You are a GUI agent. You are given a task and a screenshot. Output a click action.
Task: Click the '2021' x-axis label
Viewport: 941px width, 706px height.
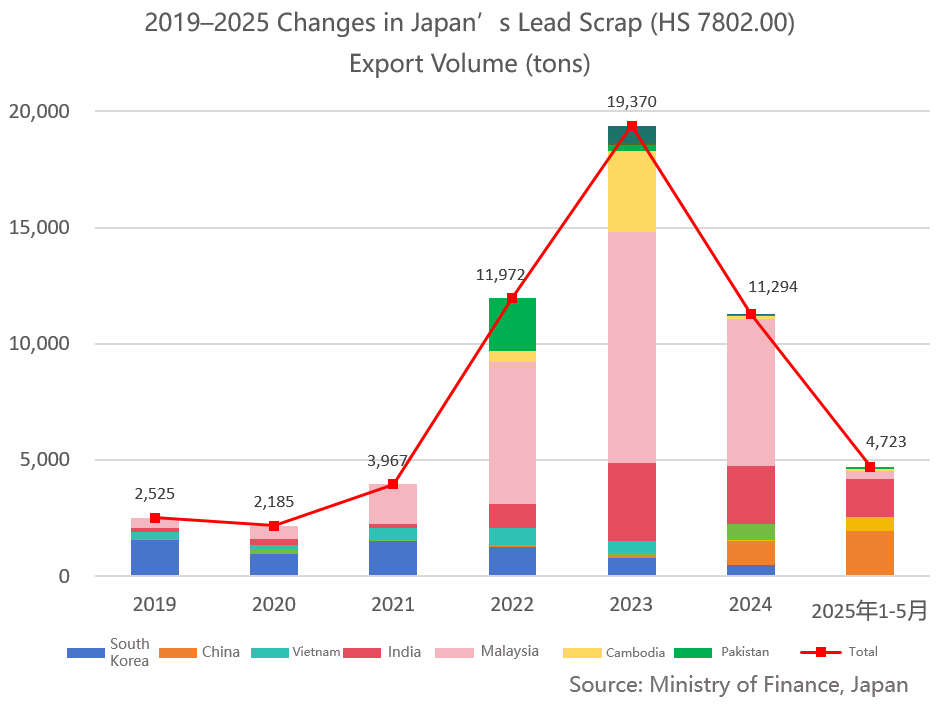(393, 604)
